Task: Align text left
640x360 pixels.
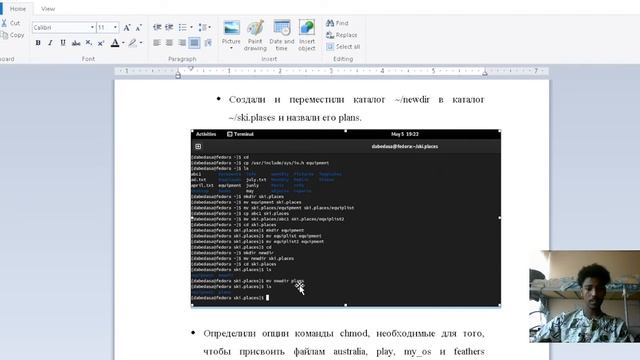Action: [157, 42]
